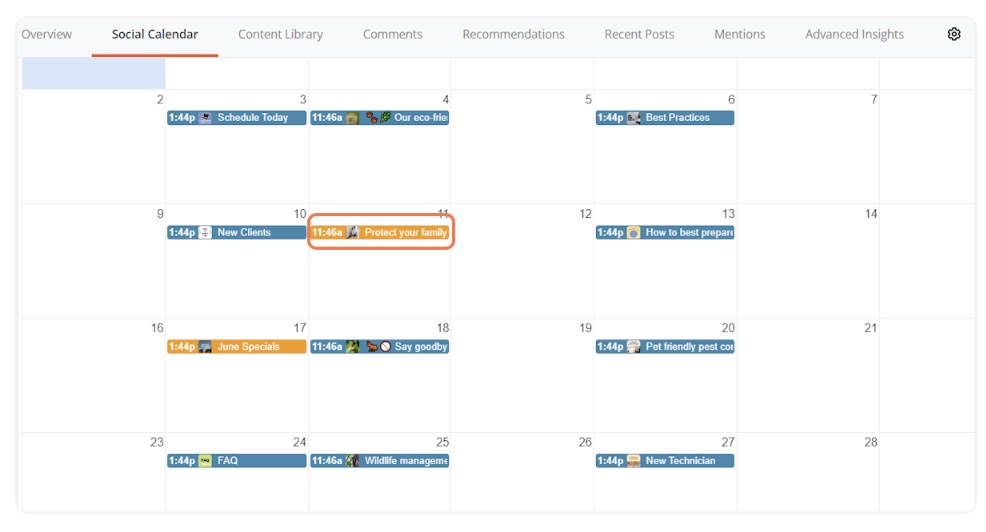
Task: View the Mentions tab
Action: click(740, 34)
